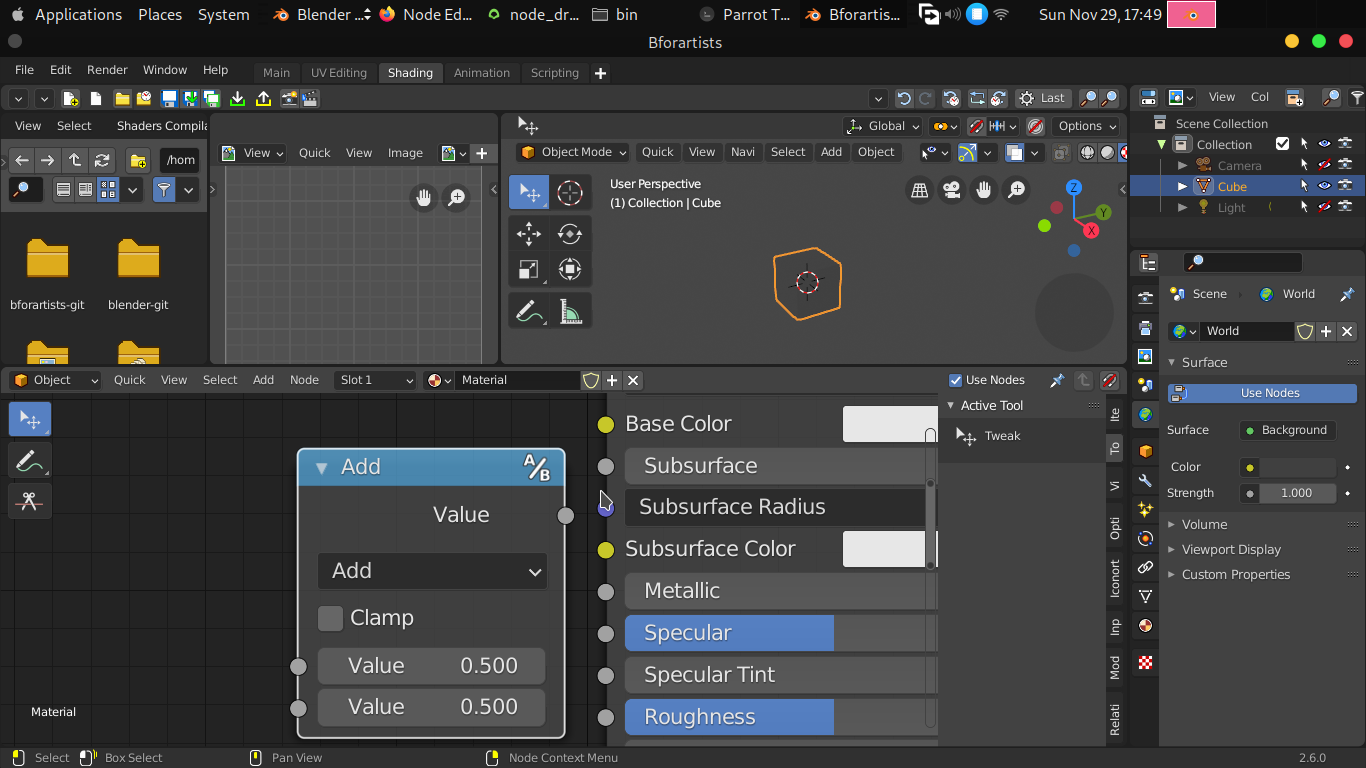Select the Links Cut scissors tool
This screenshot has width=1366, height=768.
(x=30, y=501)
